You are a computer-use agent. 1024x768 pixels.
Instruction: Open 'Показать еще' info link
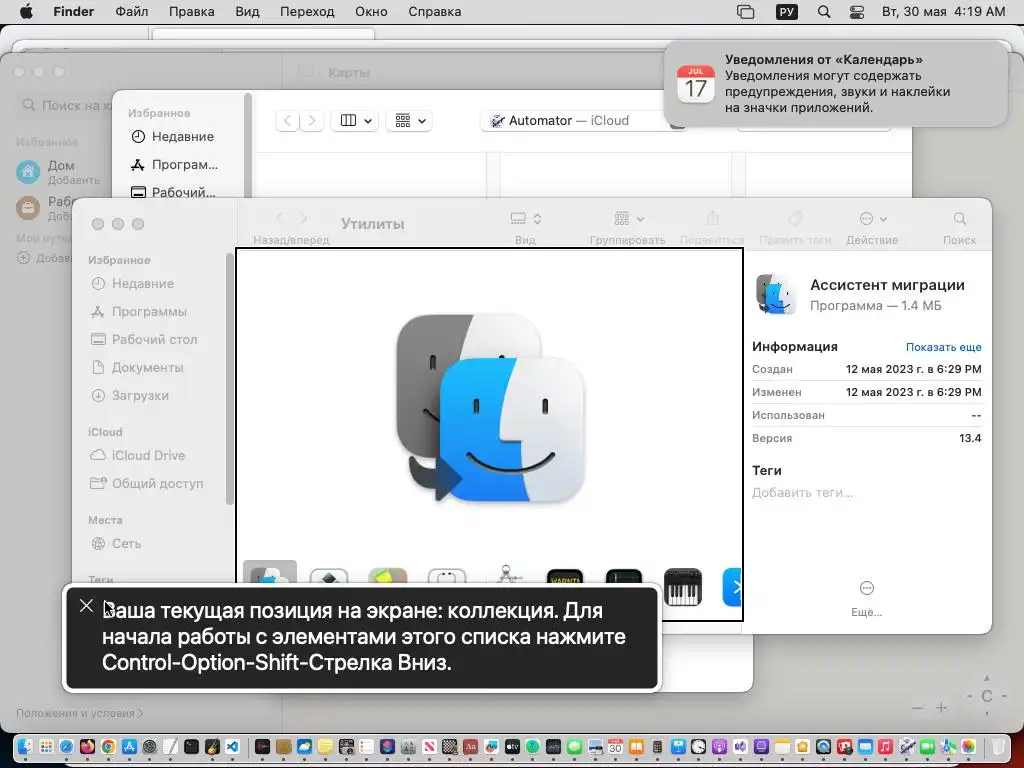click(943, 347)
